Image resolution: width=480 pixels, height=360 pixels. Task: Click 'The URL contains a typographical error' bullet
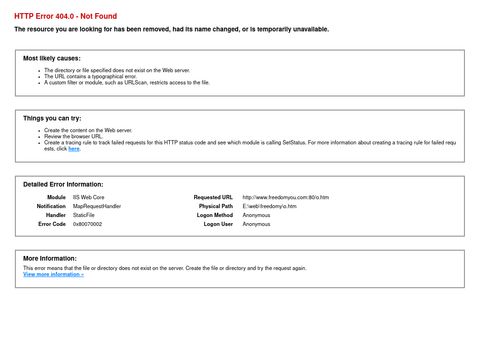[90, 76]
